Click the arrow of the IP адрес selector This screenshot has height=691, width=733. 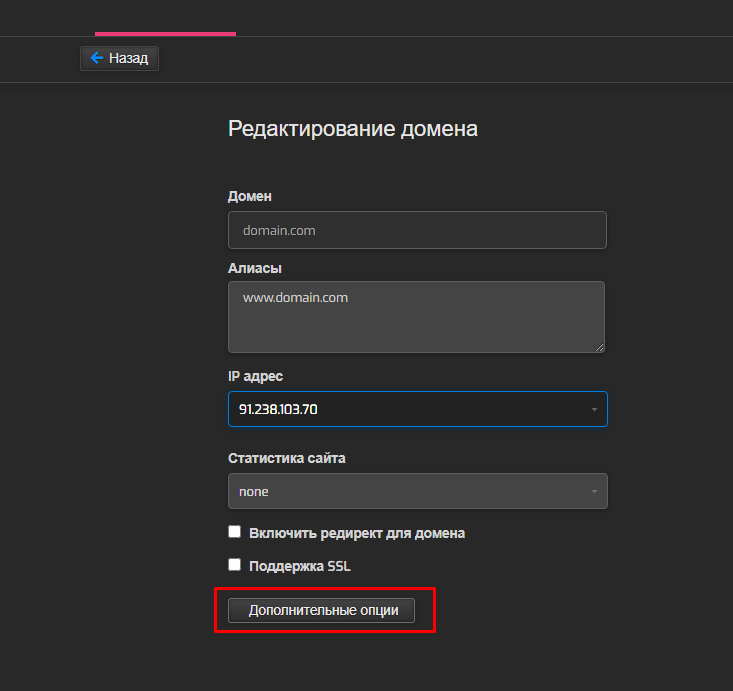click(594, 410)
